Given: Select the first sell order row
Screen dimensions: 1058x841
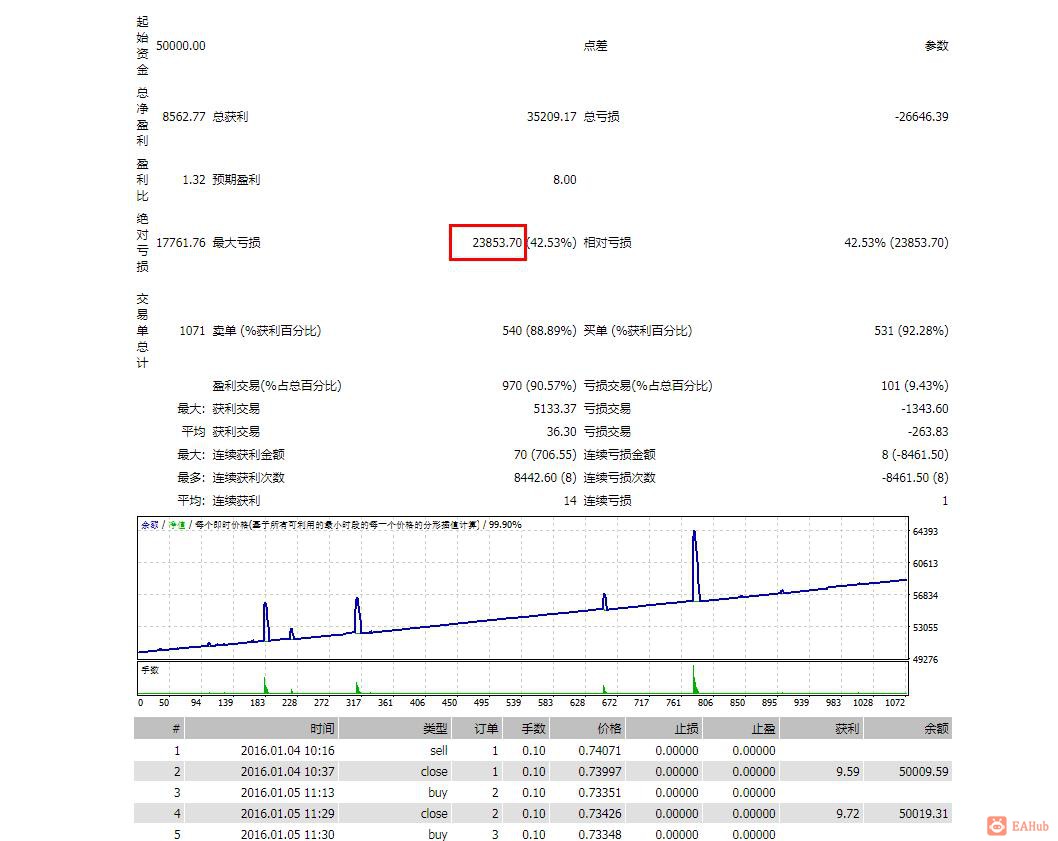Looking at the screenshot, I should coord(542,751).
